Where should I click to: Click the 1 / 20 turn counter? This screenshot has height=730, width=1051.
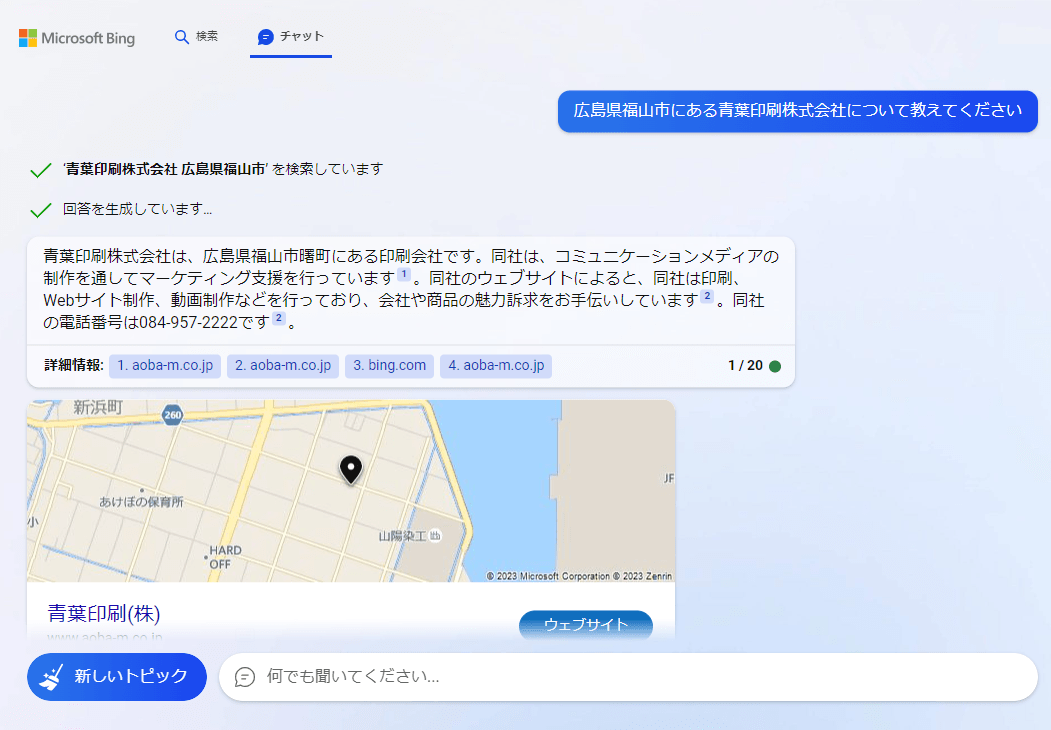745,366
